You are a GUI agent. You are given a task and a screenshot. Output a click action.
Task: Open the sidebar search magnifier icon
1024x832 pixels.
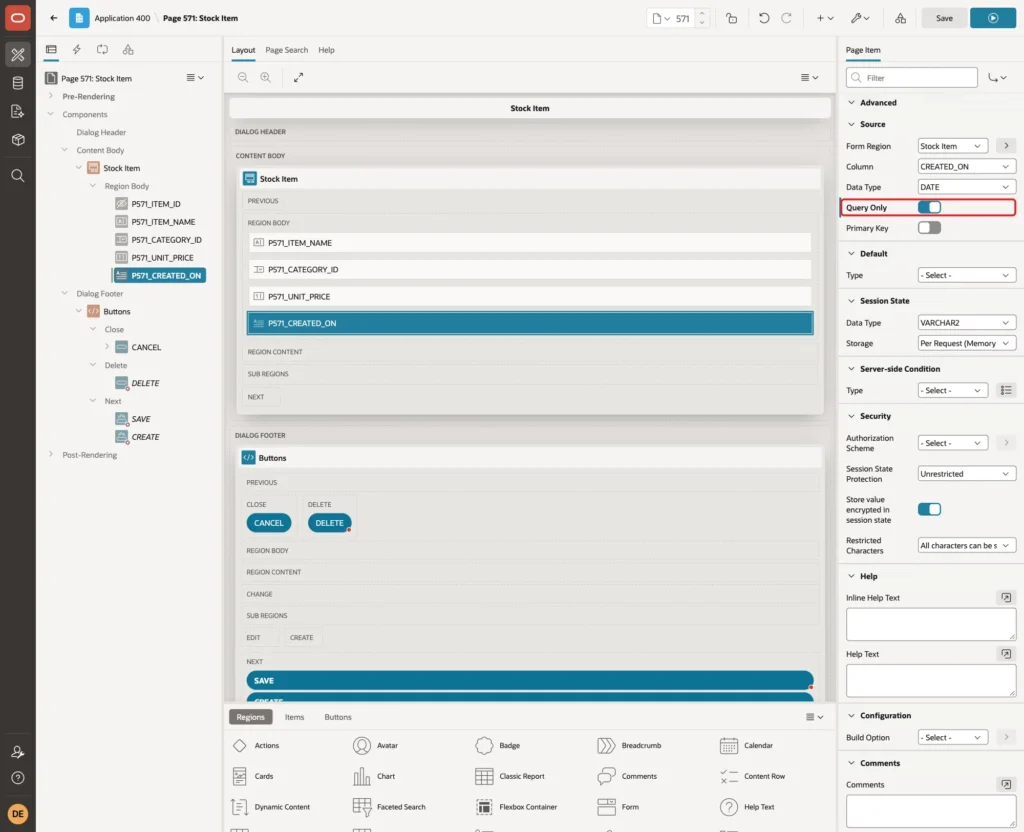(18, 176)
